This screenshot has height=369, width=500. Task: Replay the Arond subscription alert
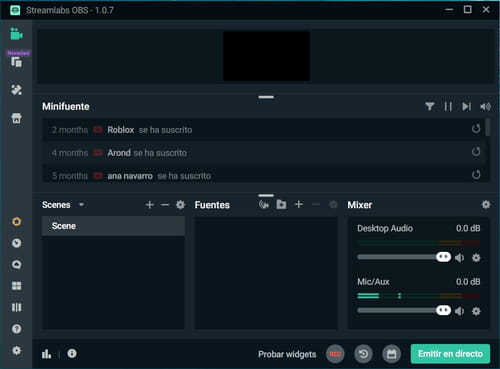pyautogui.click(x=476, y=152)
